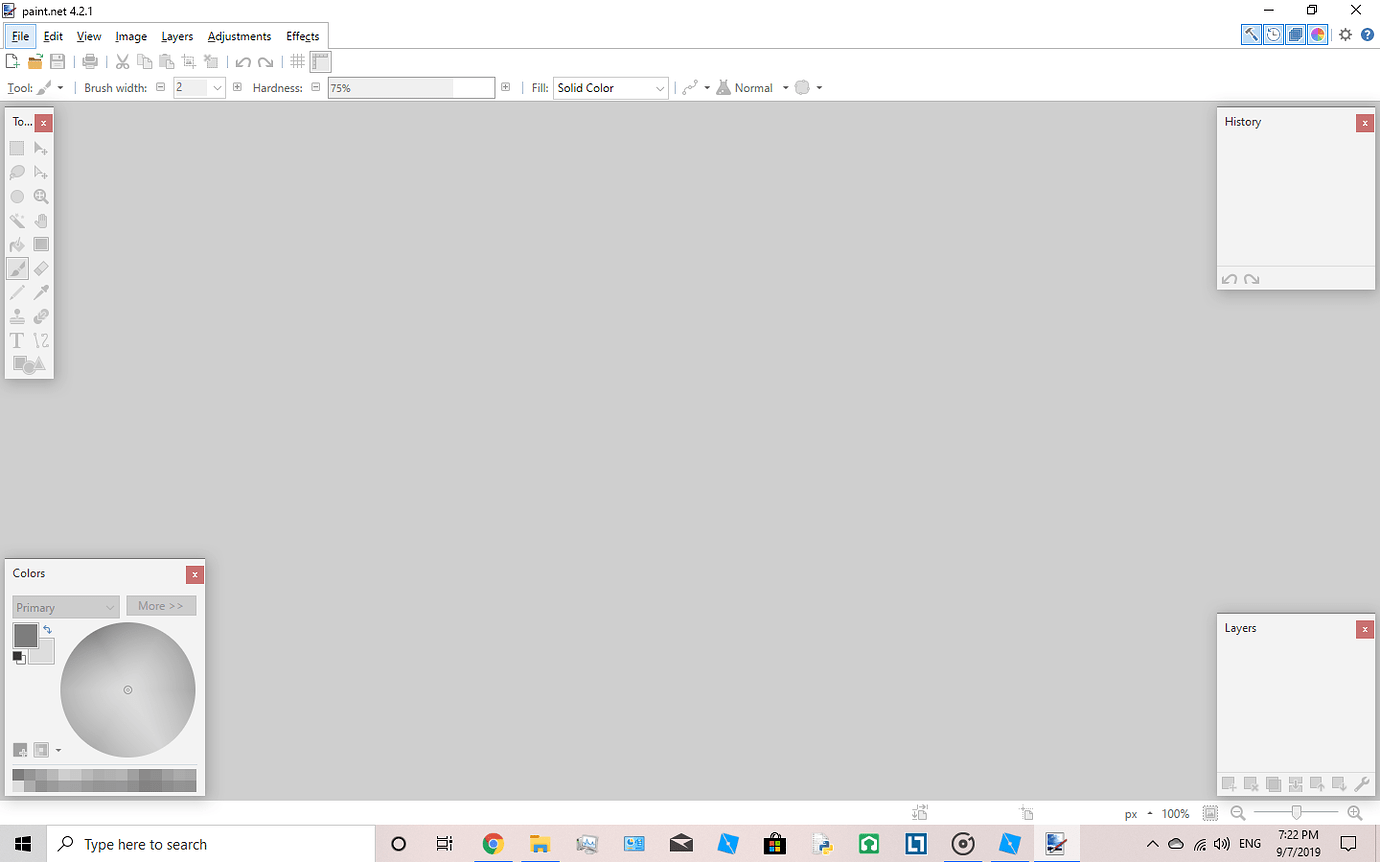Screen dimensions: 1380x862
Task: Select the primary color swatch
Action: tap(25, 634)
